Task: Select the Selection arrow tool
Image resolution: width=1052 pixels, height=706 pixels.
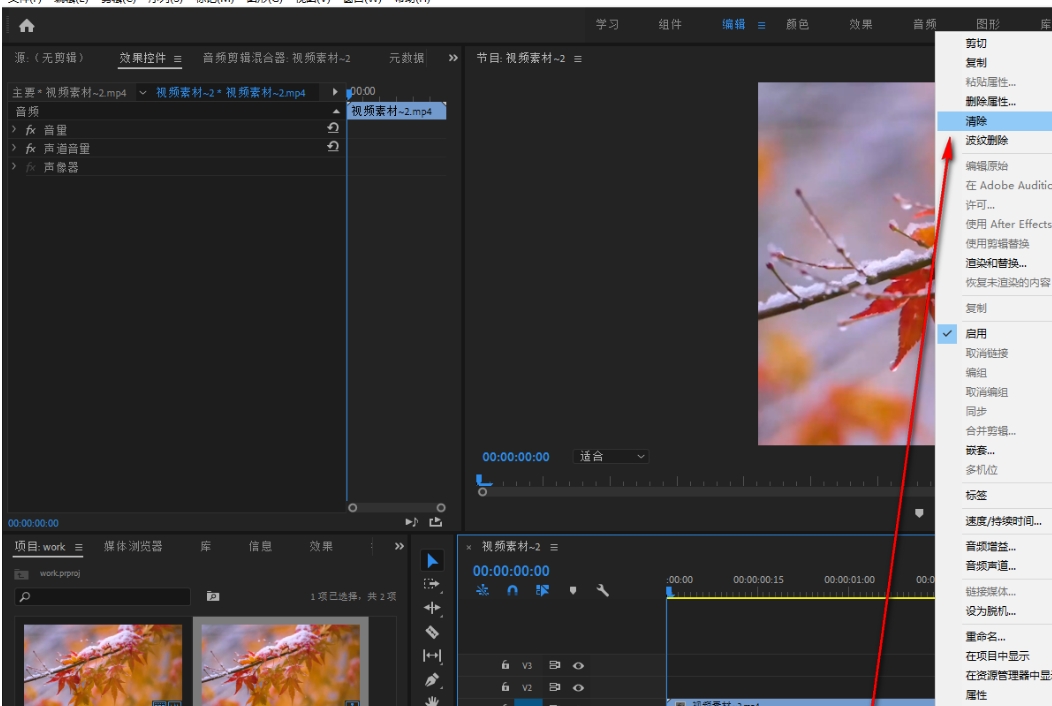Action: pos(432,560)
